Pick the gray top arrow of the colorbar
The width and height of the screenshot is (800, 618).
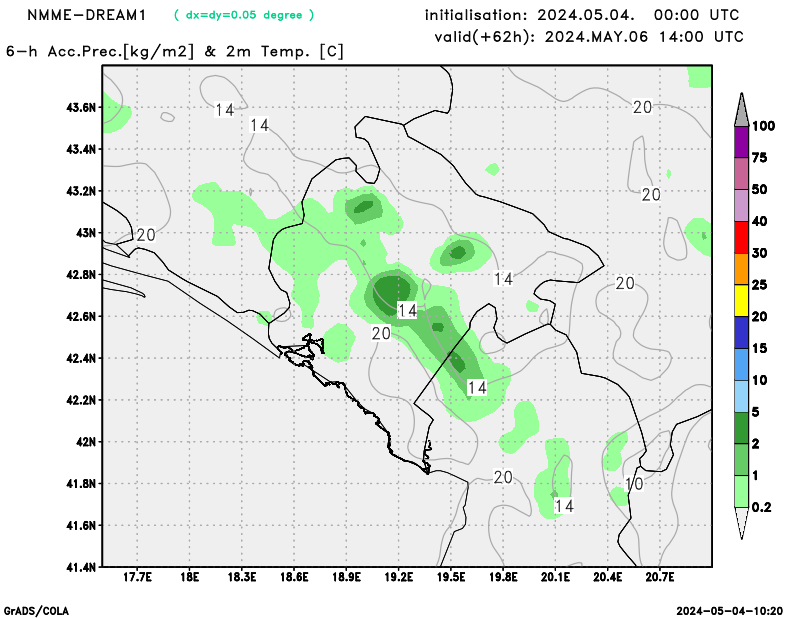click(x=741, y=109)
